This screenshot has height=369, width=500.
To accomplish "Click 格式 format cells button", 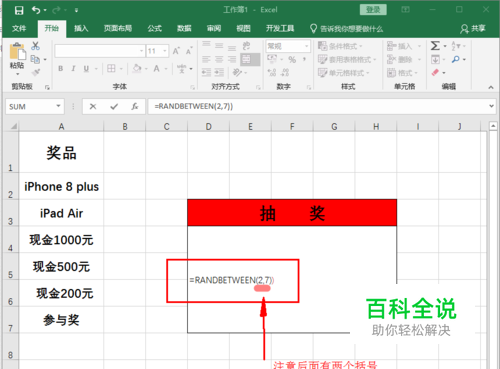I will [x=402, y=73].
